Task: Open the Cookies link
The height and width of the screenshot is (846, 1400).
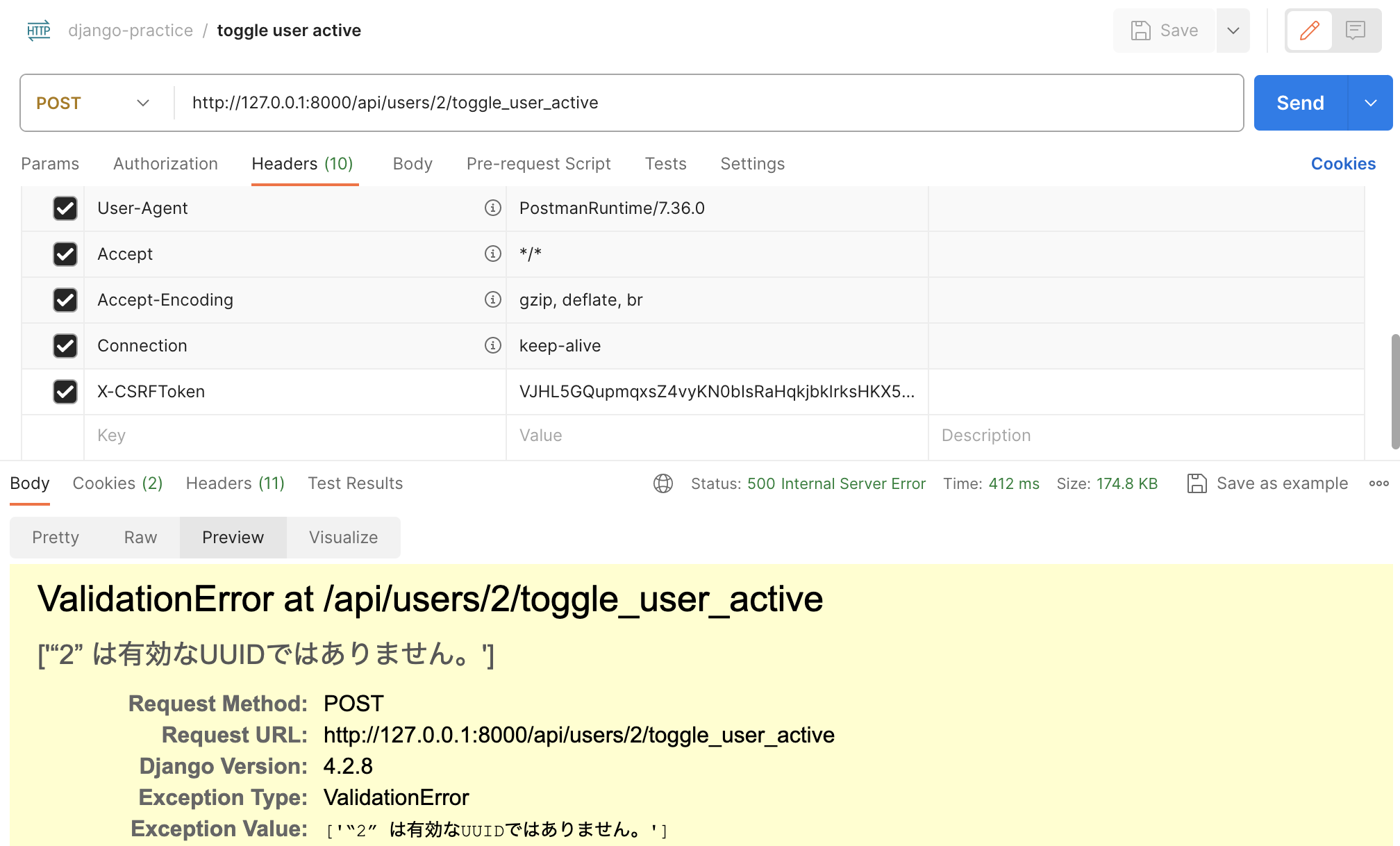Action: point(1343,164)
